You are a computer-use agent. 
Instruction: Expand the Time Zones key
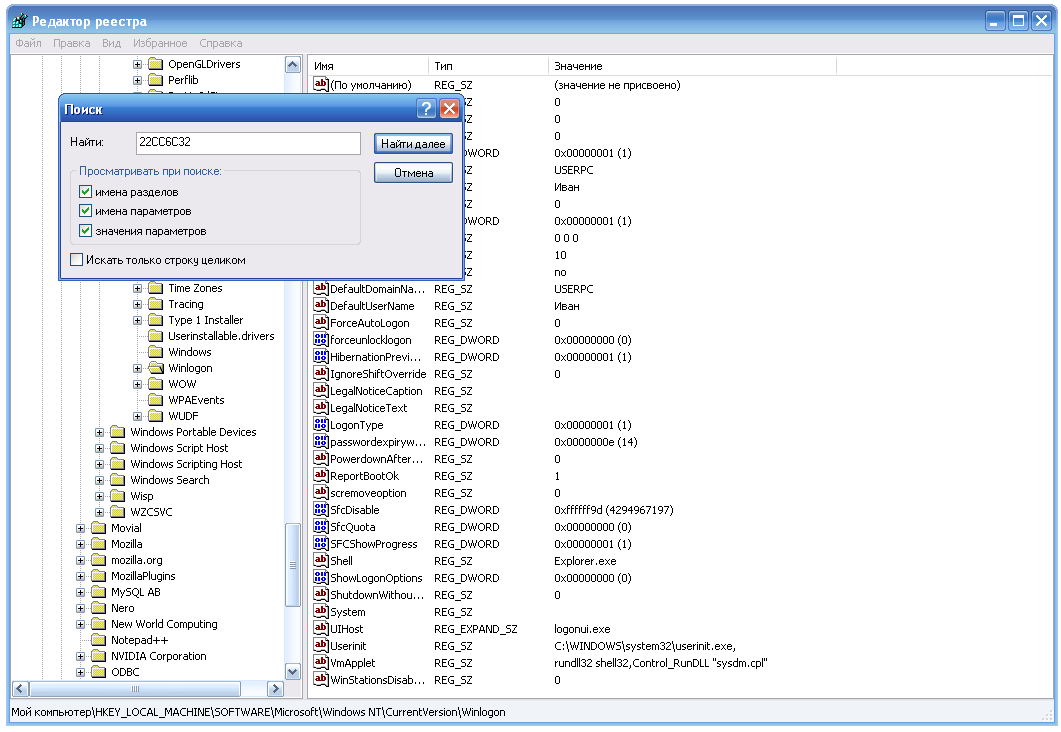(x=138, y=288)
